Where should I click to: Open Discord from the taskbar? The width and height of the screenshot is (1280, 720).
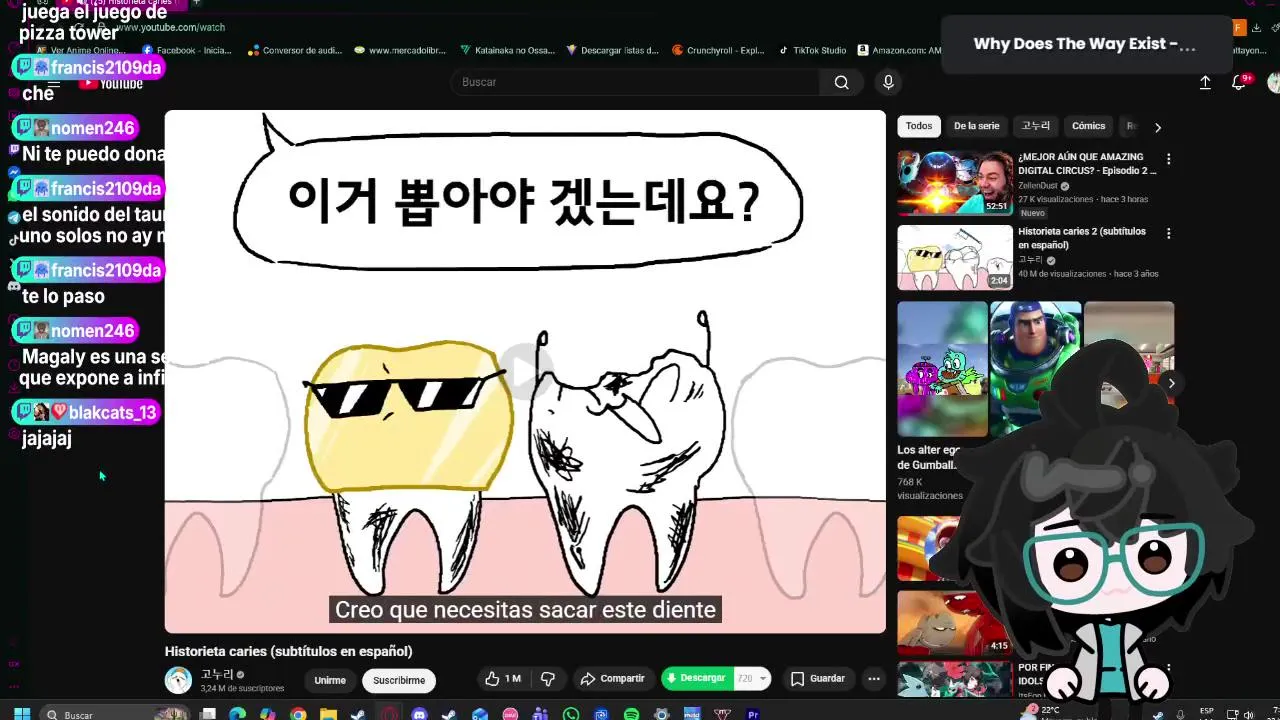[x=419, y=714]
